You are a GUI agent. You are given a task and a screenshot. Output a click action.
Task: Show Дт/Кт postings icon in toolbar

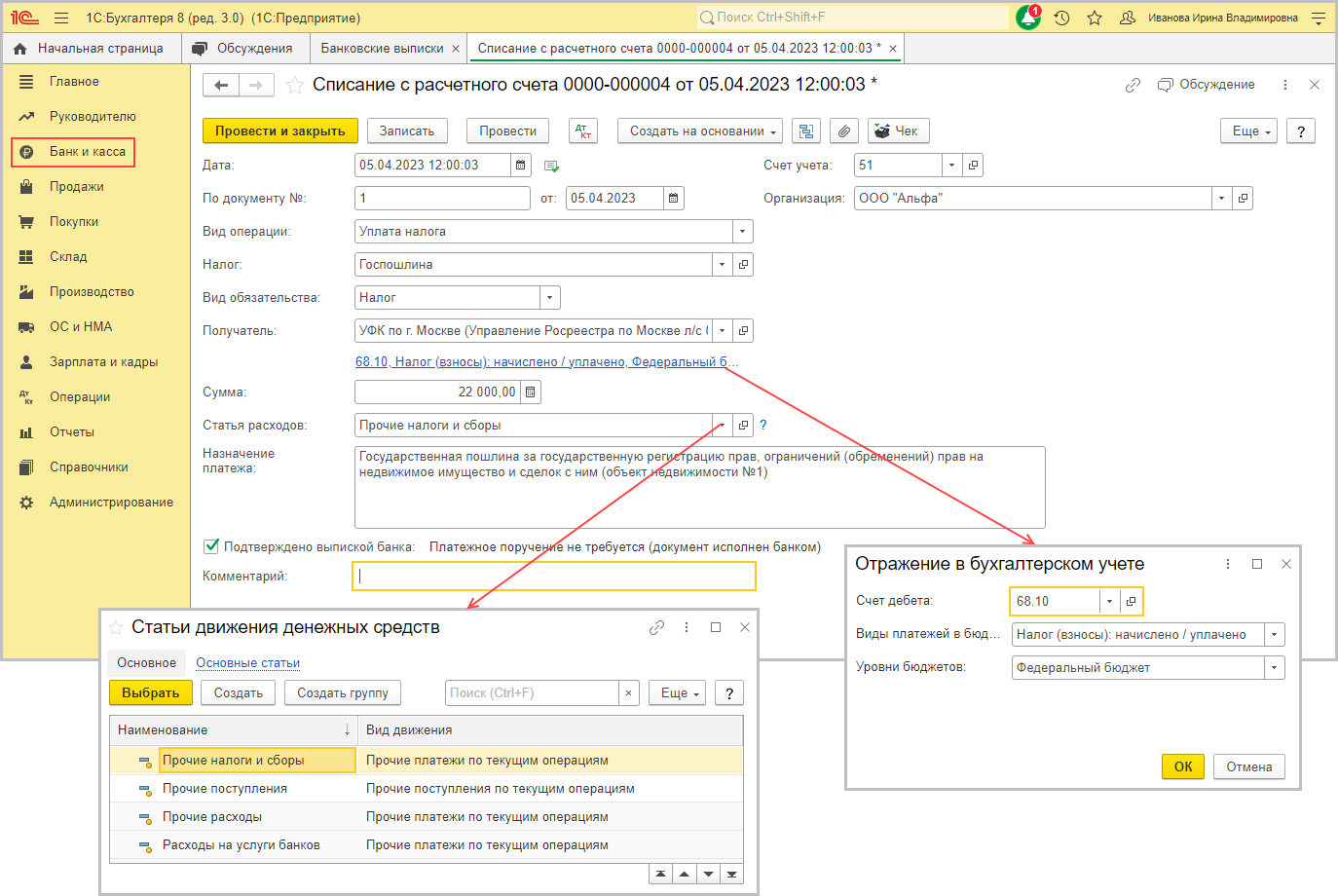pyautogui.click(x=582, y=131)
